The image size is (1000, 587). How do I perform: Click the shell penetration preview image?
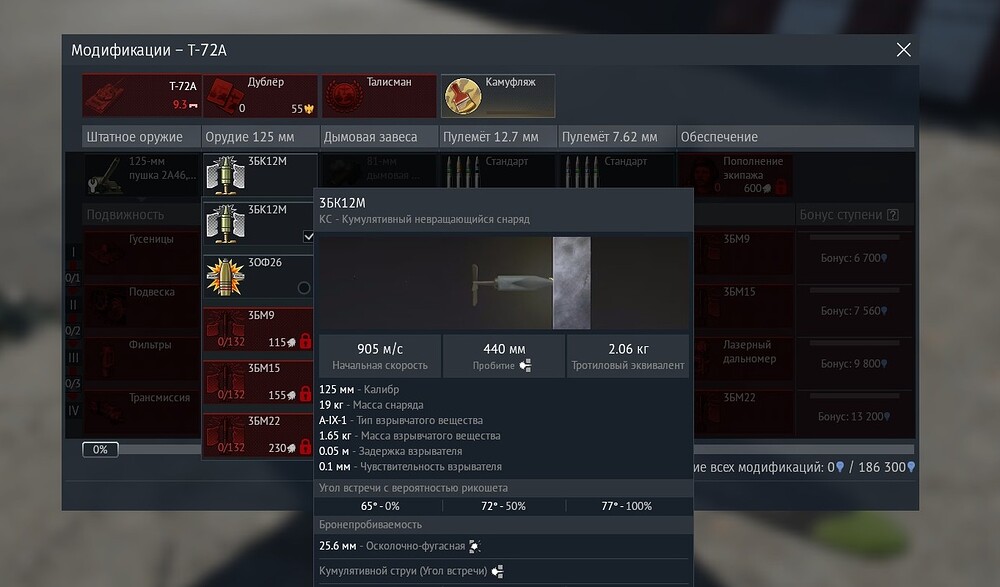pos(504,283)
